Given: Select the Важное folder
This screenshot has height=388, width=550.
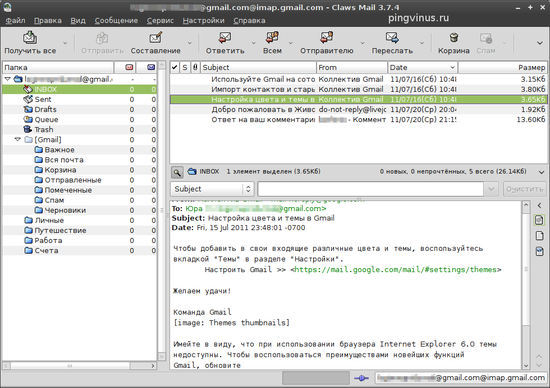Looking at the screenshot, I should click(59, 150).
